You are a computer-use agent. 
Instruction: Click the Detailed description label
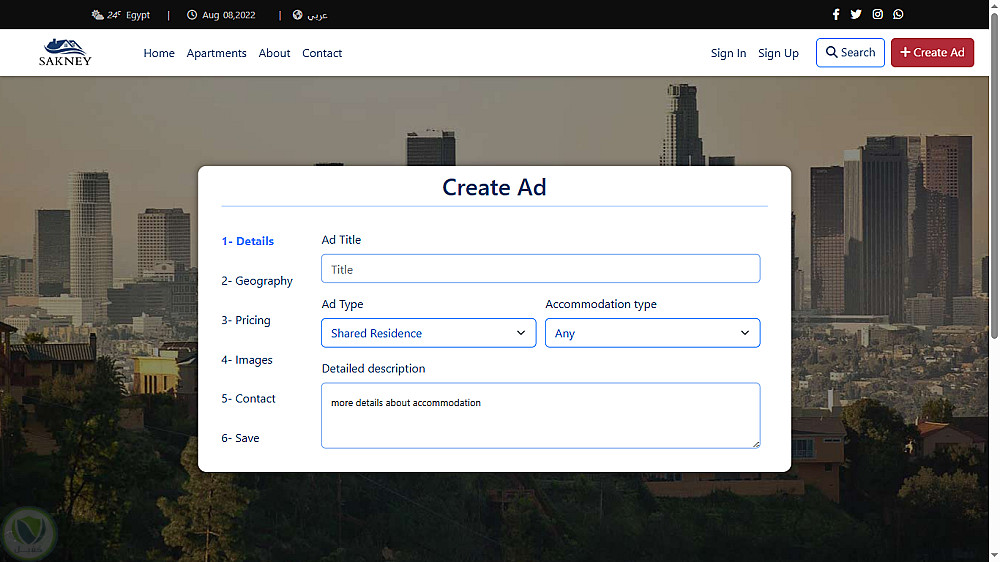(x=373, y=369)
